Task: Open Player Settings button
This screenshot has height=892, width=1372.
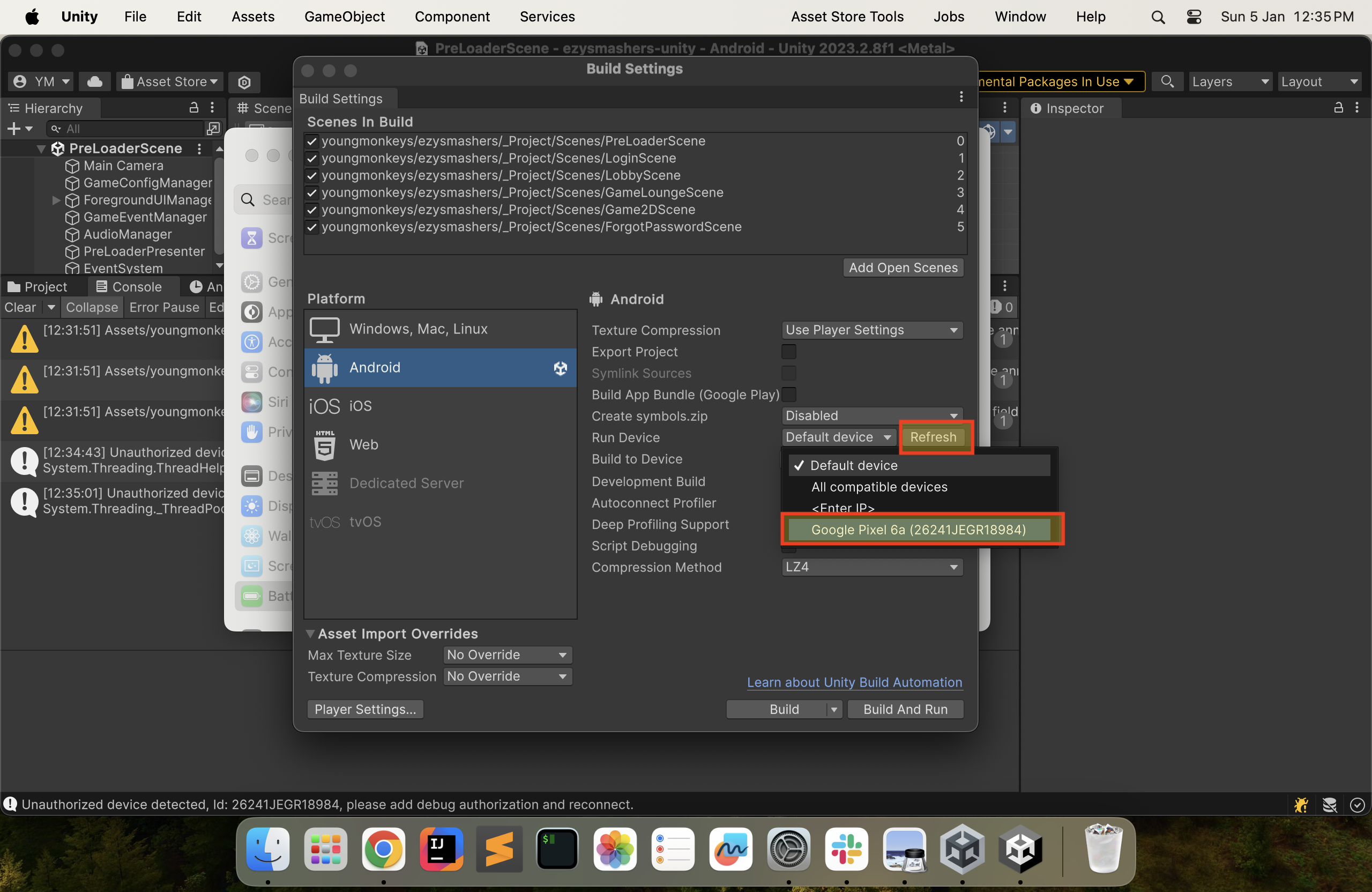Action: pyautogui.click(x=365, y=710)
